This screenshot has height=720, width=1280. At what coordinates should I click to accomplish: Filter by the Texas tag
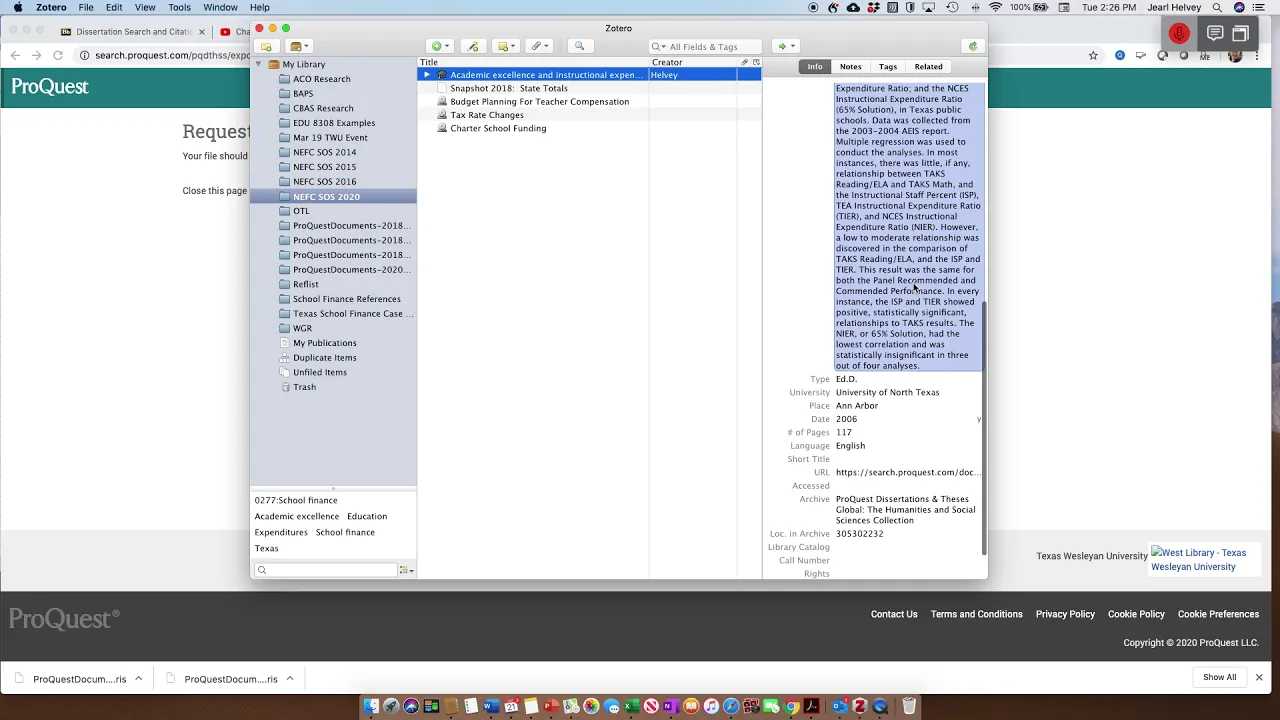tap(266, 548)
